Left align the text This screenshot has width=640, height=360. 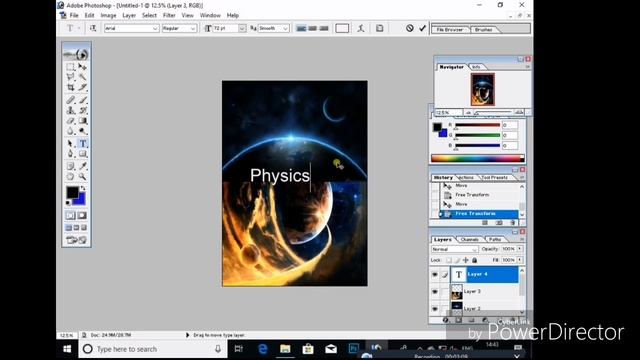301,28
